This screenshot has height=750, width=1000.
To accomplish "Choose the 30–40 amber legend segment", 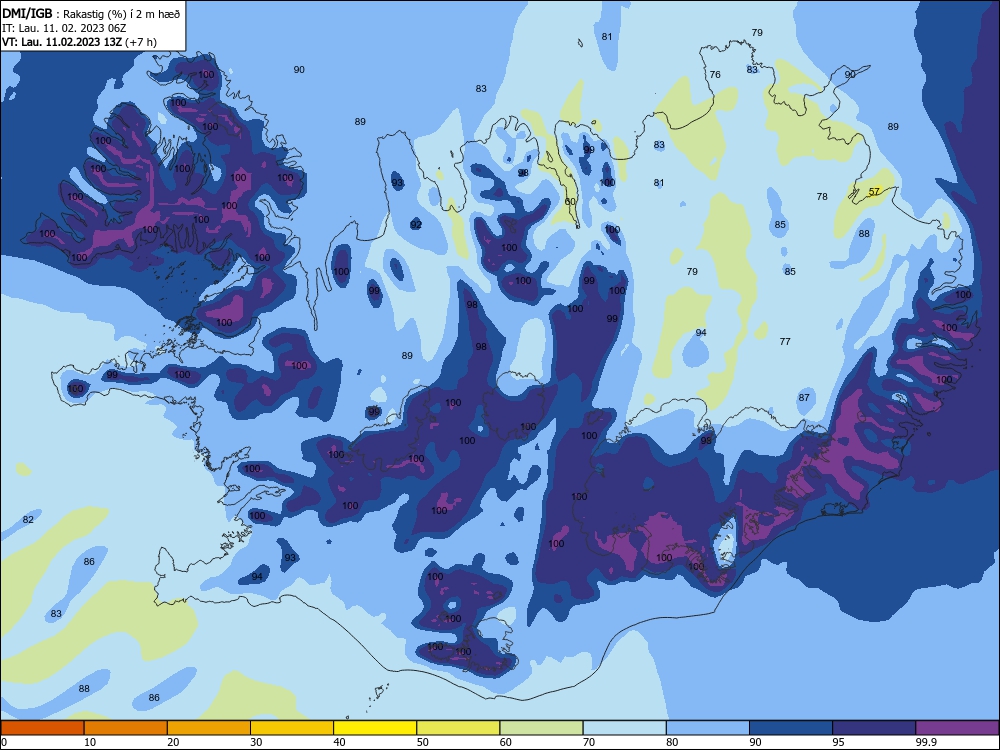I will (x=292, y=728).
